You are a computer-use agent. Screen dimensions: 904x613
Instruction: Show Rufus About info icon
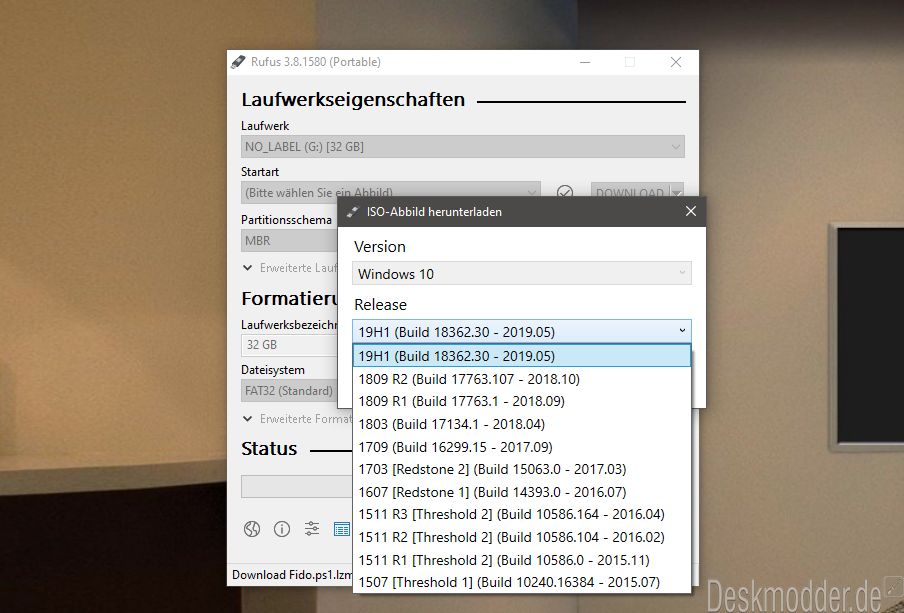pyautogui.click(x=282, y=529)
